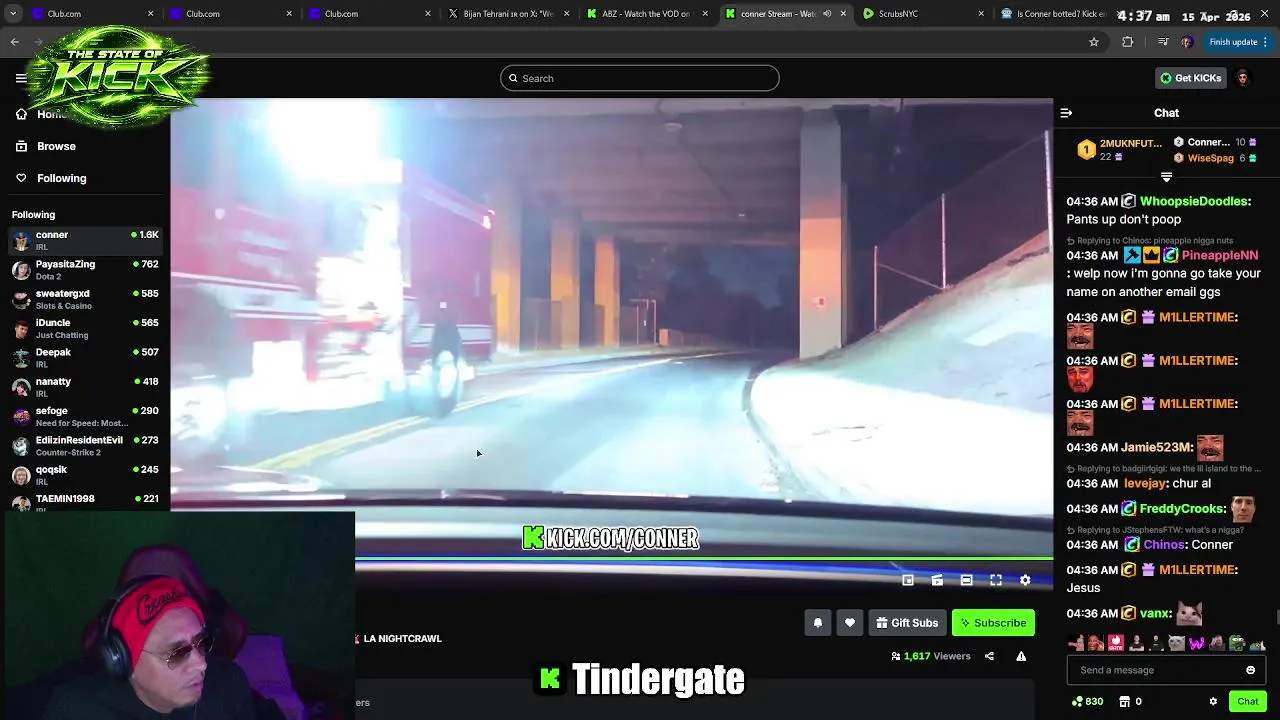Switch to the first Club.com tab
The image size is (1280, 720).
pyautogui.click(x=92, y=14)
